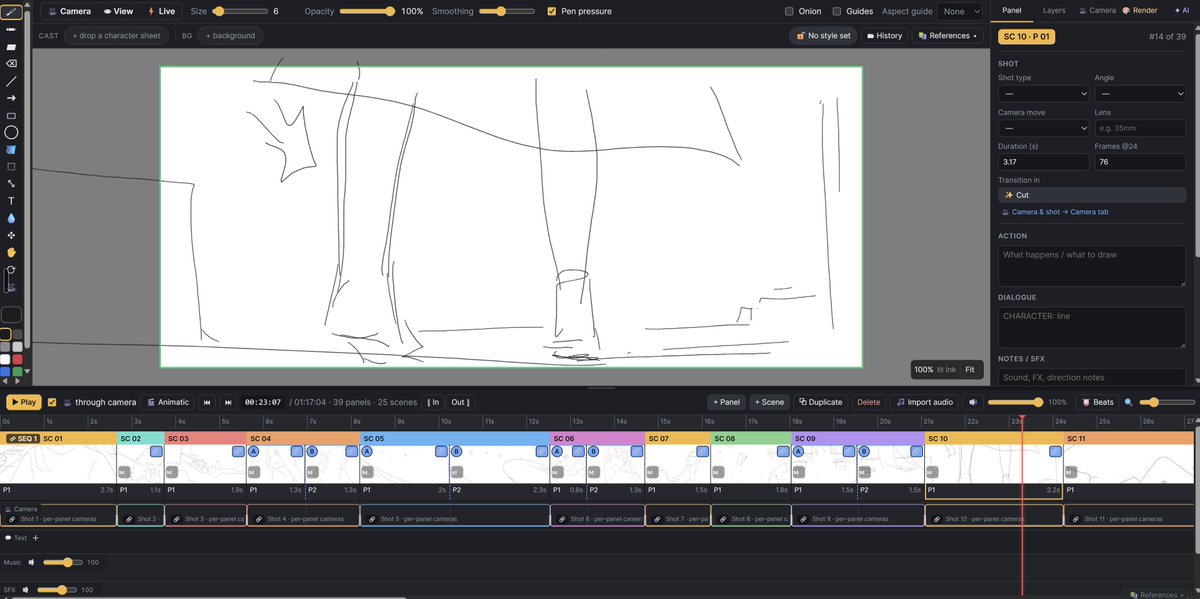1200x599 pixels.
Task: Open the Shot type dropdown
Action: pos(1043,93)
